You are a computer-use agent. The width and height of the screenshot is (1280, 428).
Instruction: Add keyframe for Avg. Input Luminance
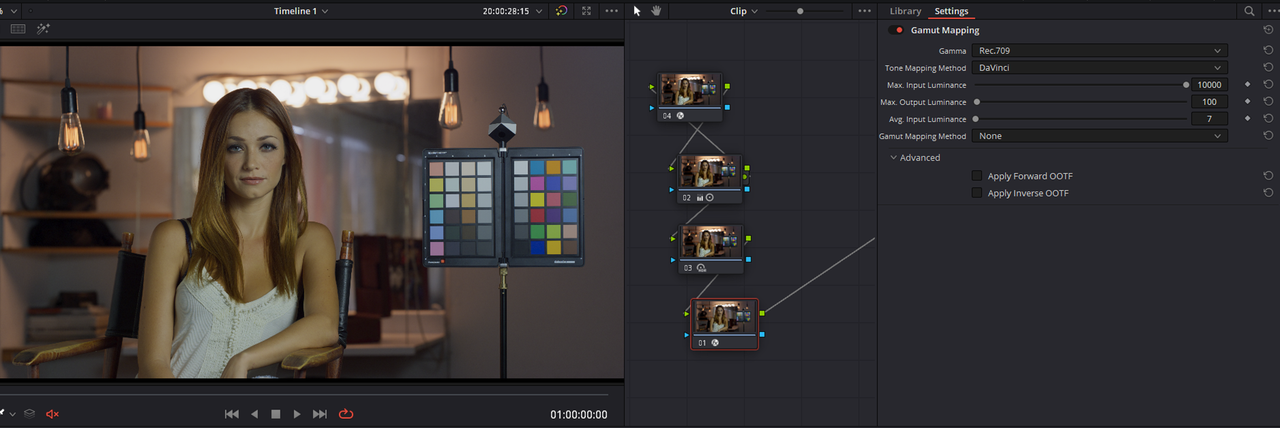(x=1247, y=119)
